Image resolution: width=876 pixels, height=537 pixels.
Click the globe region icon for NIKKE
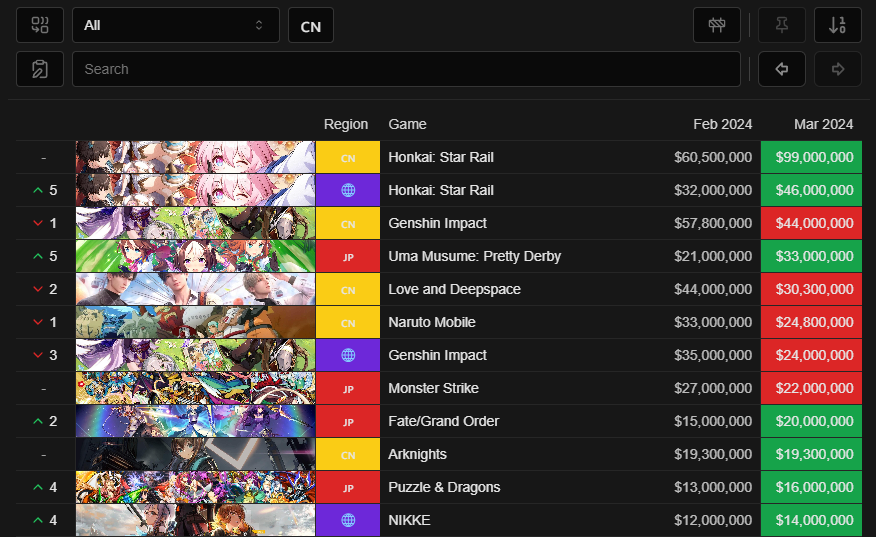coord(348,520)
